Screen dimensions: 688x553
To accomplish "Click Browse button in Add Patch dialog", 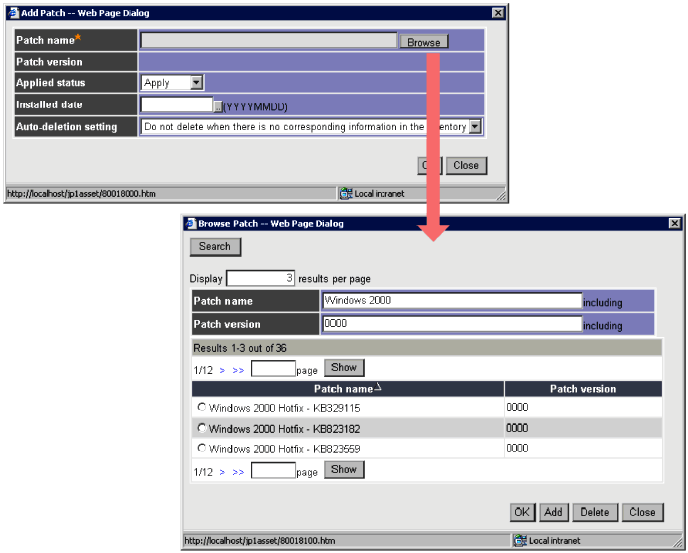I will 423,42.
